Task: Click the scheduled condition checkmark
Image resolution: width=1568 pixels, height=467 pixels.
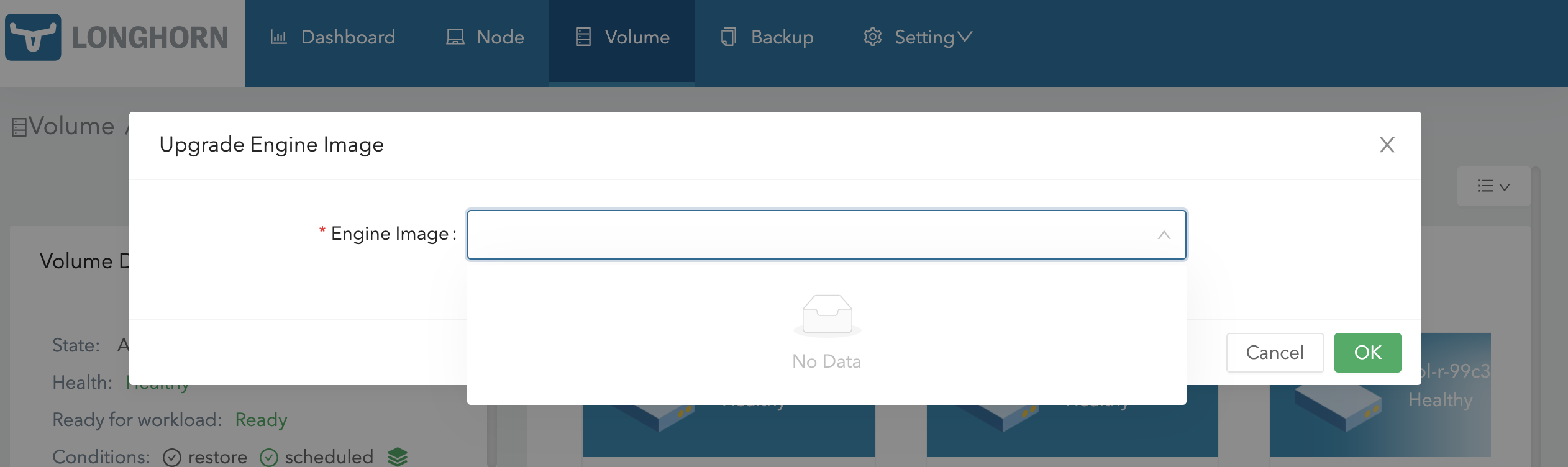Action: pyautogui.click(x=268, y=456)
